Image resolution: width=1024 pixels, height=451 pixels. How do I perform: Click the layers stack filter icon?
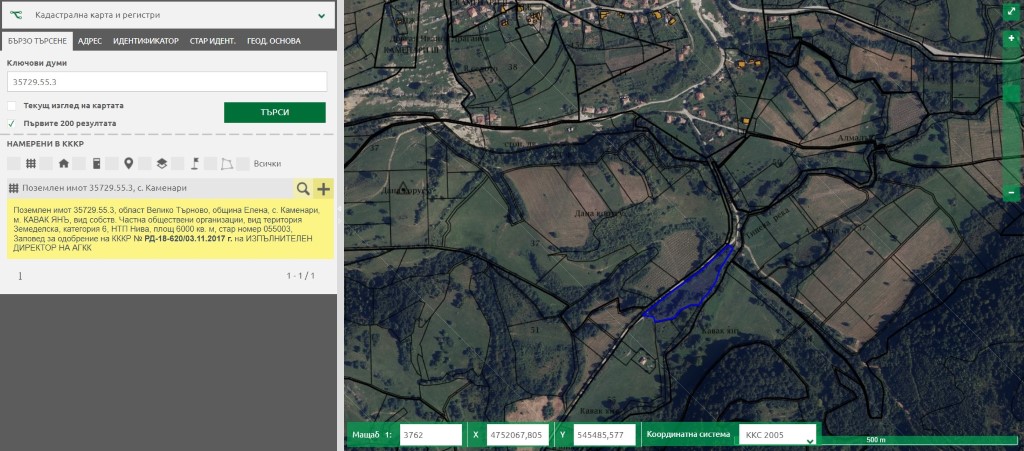[161, 163]
